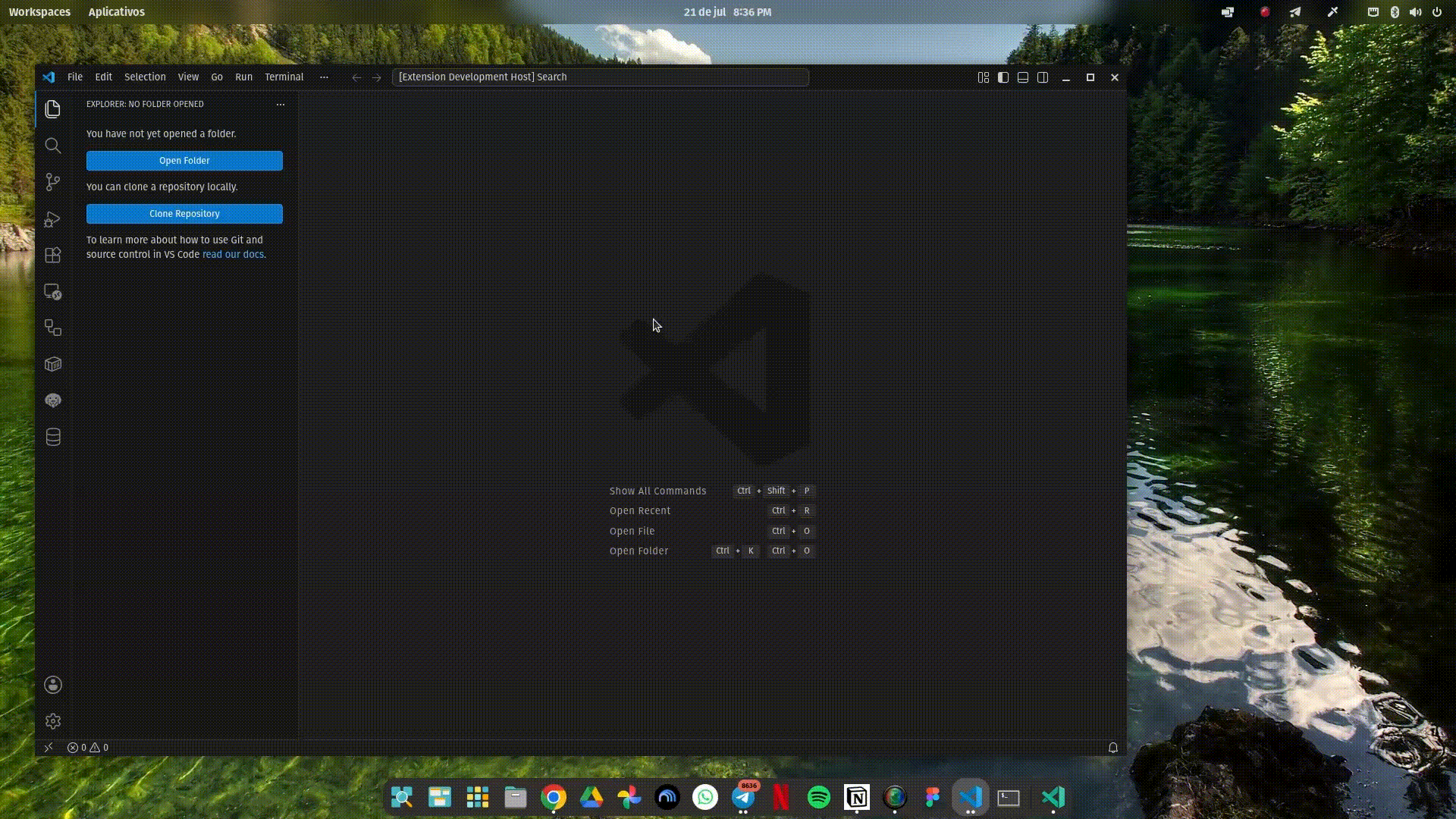Open the Edit menu
Image resolution: width=1456 pixels, height=819 pixels.
tap(104, 77)
